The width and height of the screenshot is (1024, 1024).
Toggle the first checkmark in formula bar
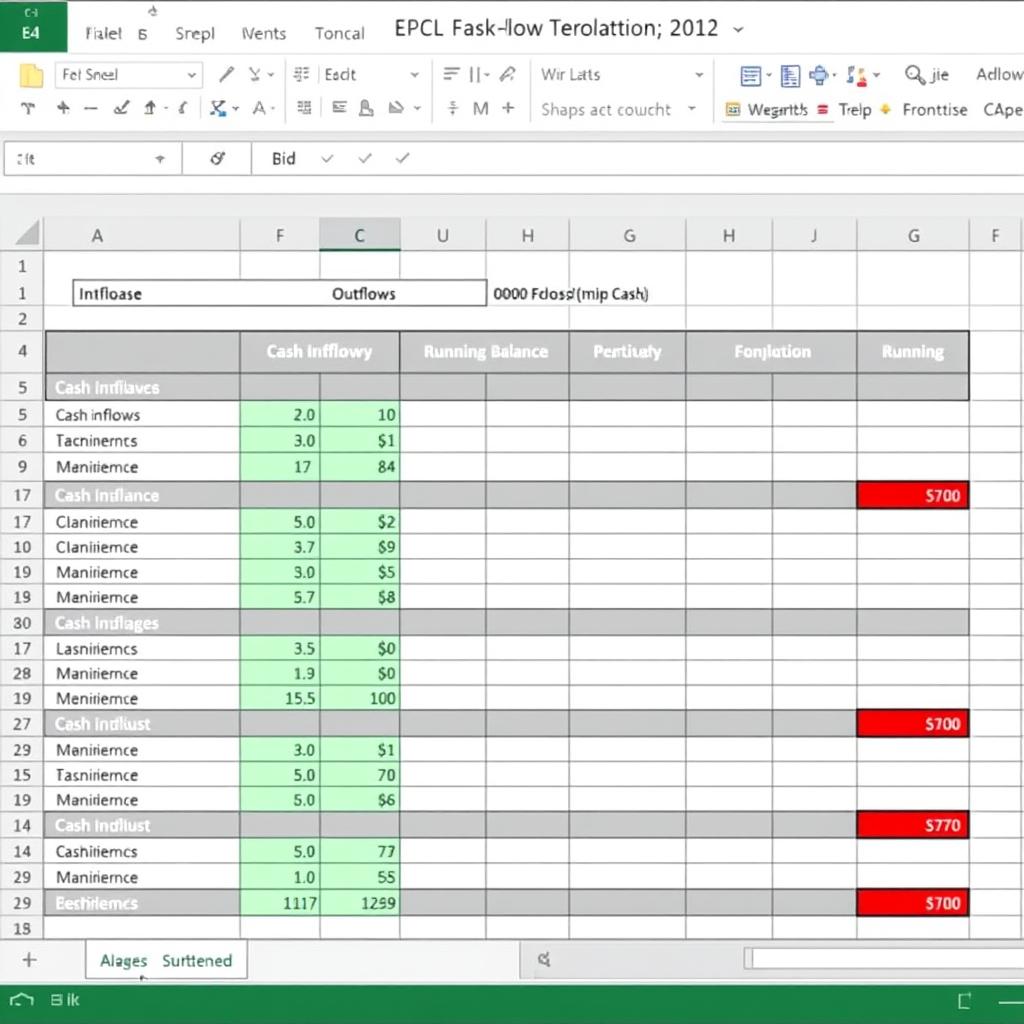325,157
